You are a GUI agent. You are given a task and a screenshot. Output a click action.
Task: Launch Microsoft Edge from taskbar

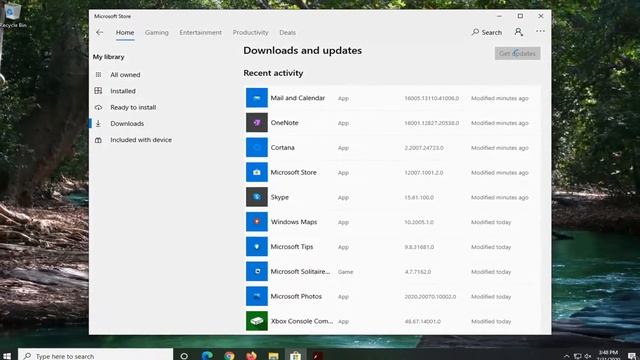pos(207,356)
